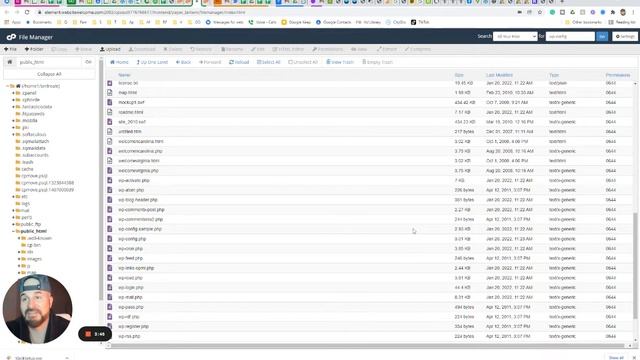Select the cgi-bin folder in tree
640x360 pixels.
point(33,245)
